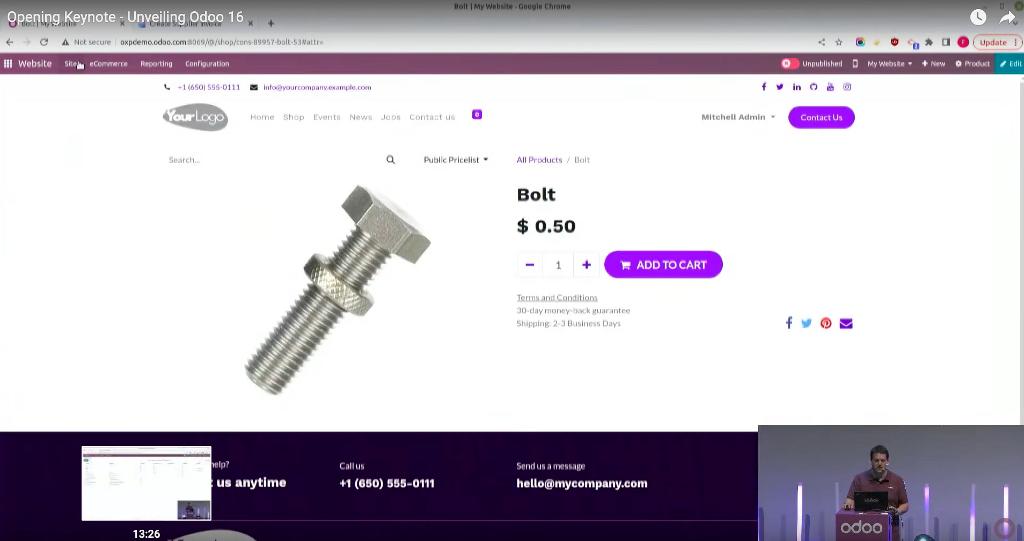Click the product search input field
The height and width of the screenshot is (541, 1024).
coord(274,159)
